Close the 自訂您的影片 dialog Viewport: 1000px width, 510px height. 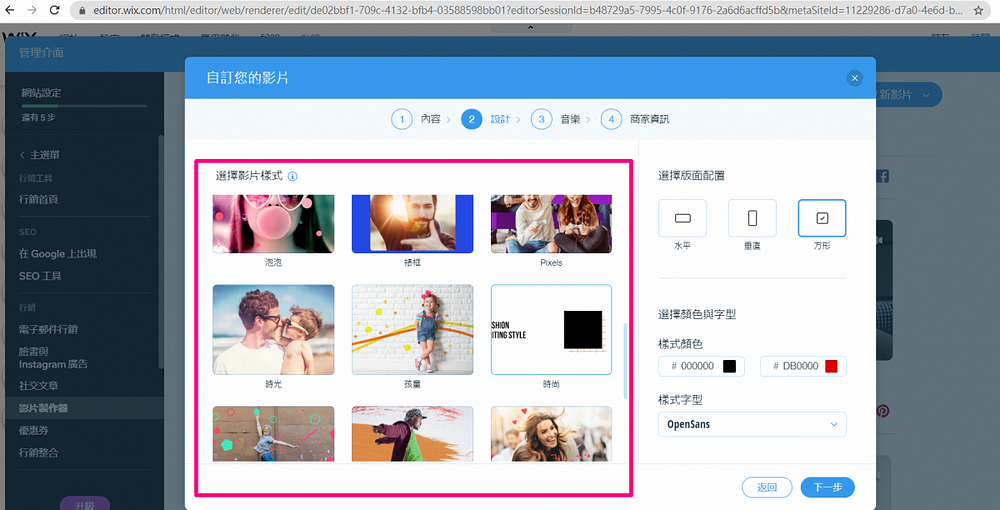tap(855, 78)
